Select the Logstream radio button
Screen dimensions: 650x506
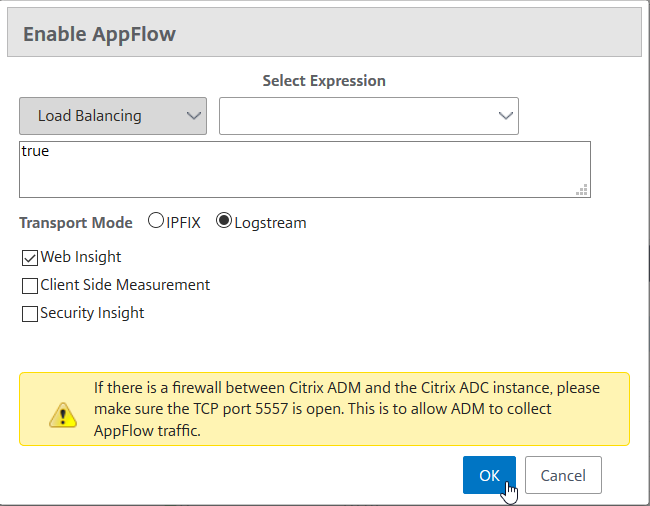click(x=224, y=220)
